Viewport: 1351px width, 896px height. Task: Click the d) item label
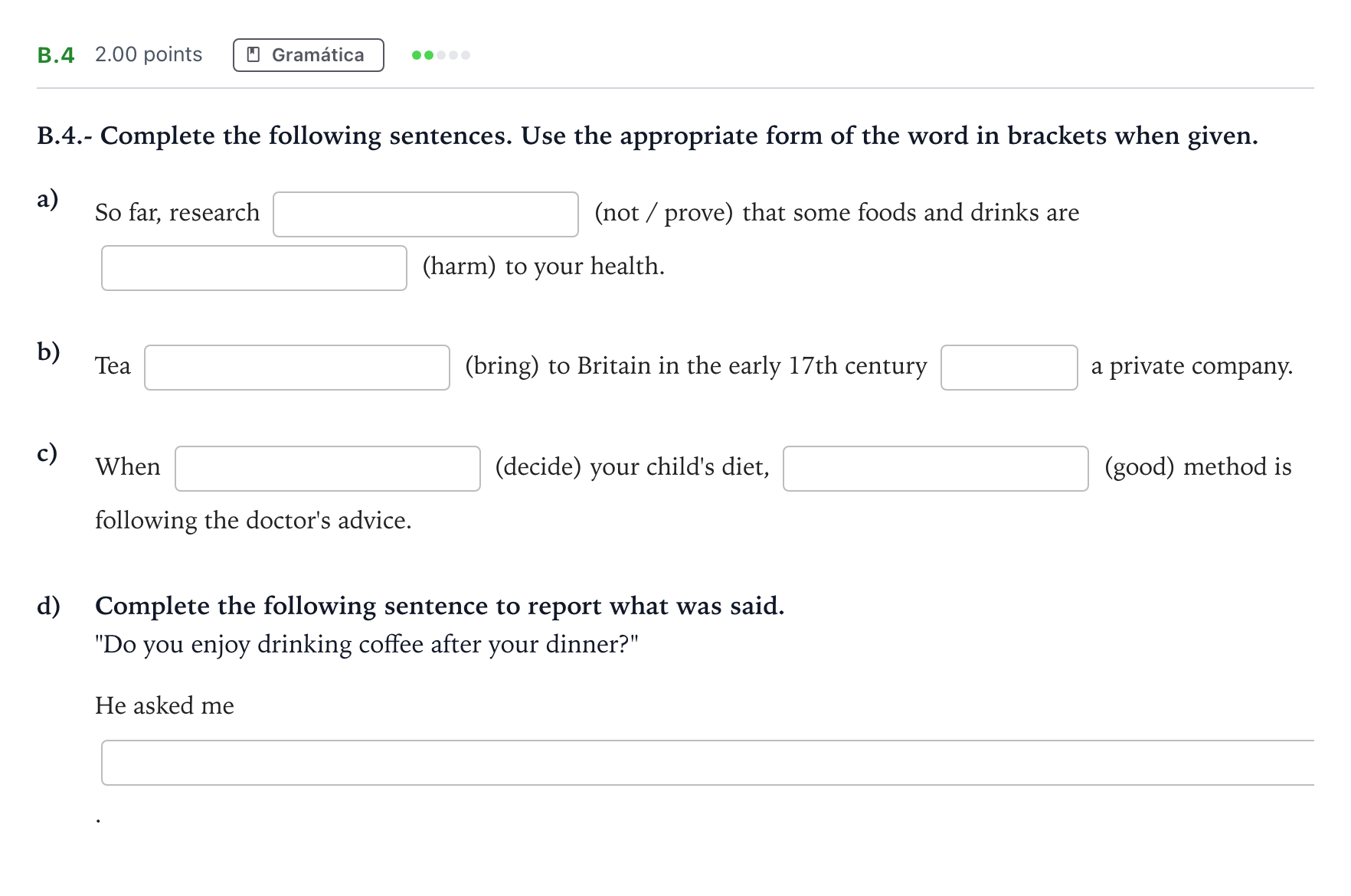pos(48,606)
